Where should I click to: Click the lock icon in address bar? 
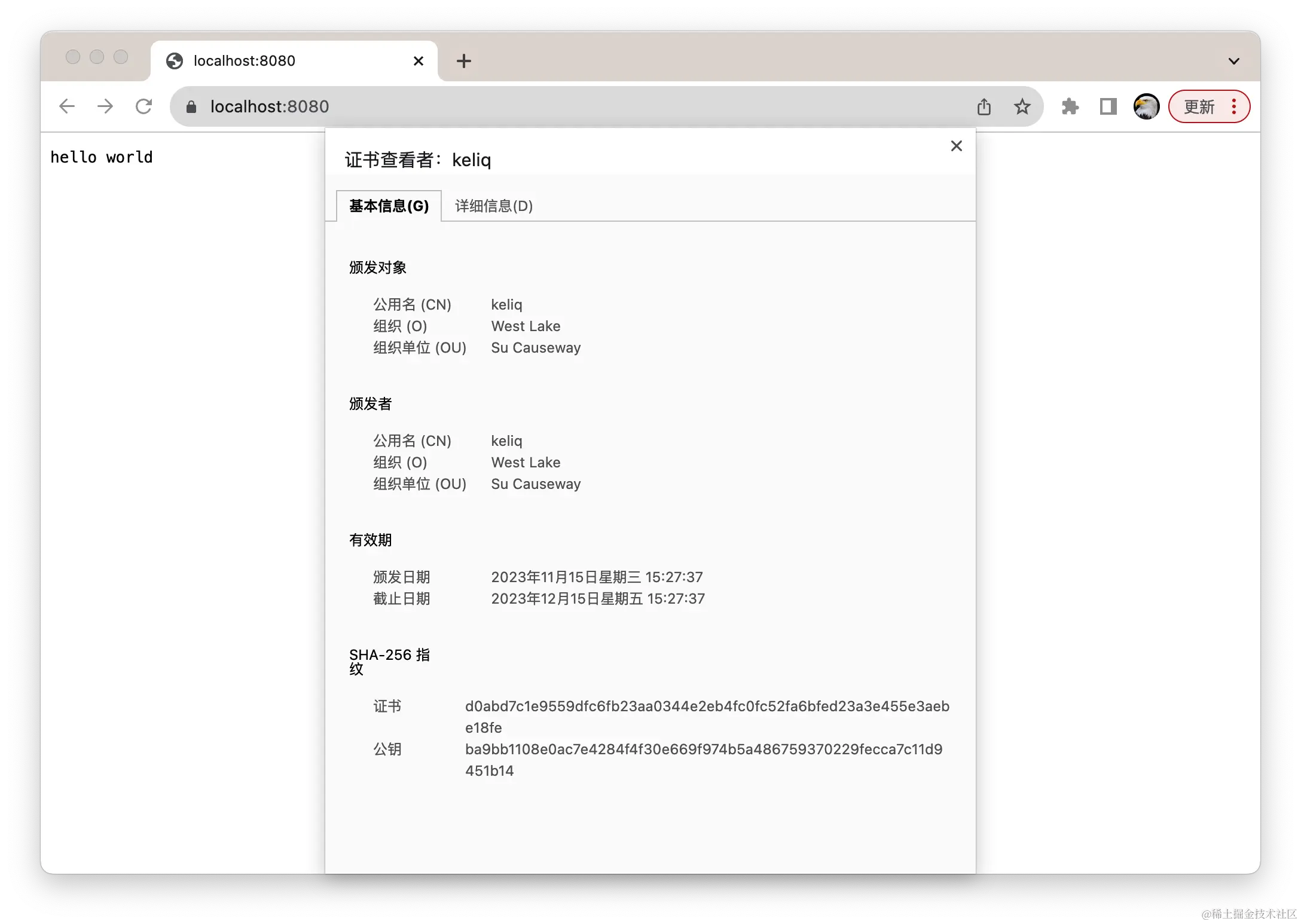tap(191, 107)
